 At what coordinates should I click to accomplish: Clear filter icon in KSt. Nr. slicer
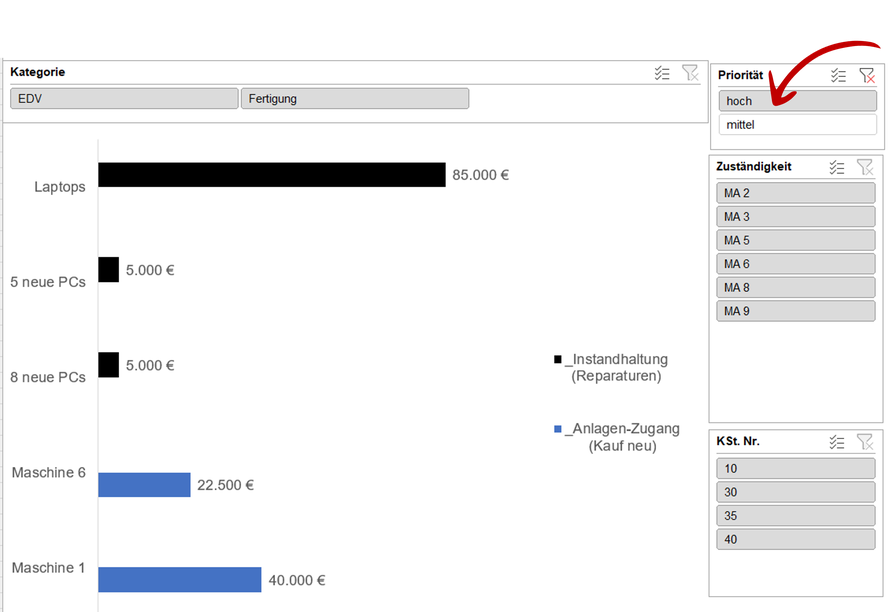coord(865,442)
